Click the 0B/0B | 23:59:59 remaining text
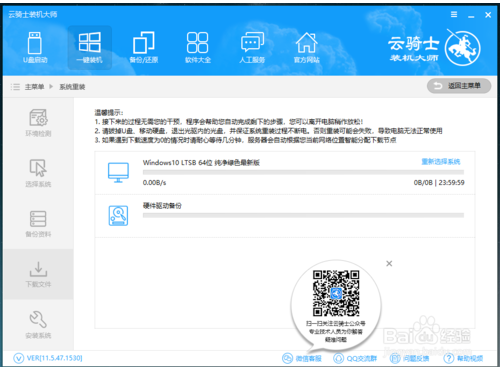The width and height of the screenshot is (500, 367). (x=439, y=183)
